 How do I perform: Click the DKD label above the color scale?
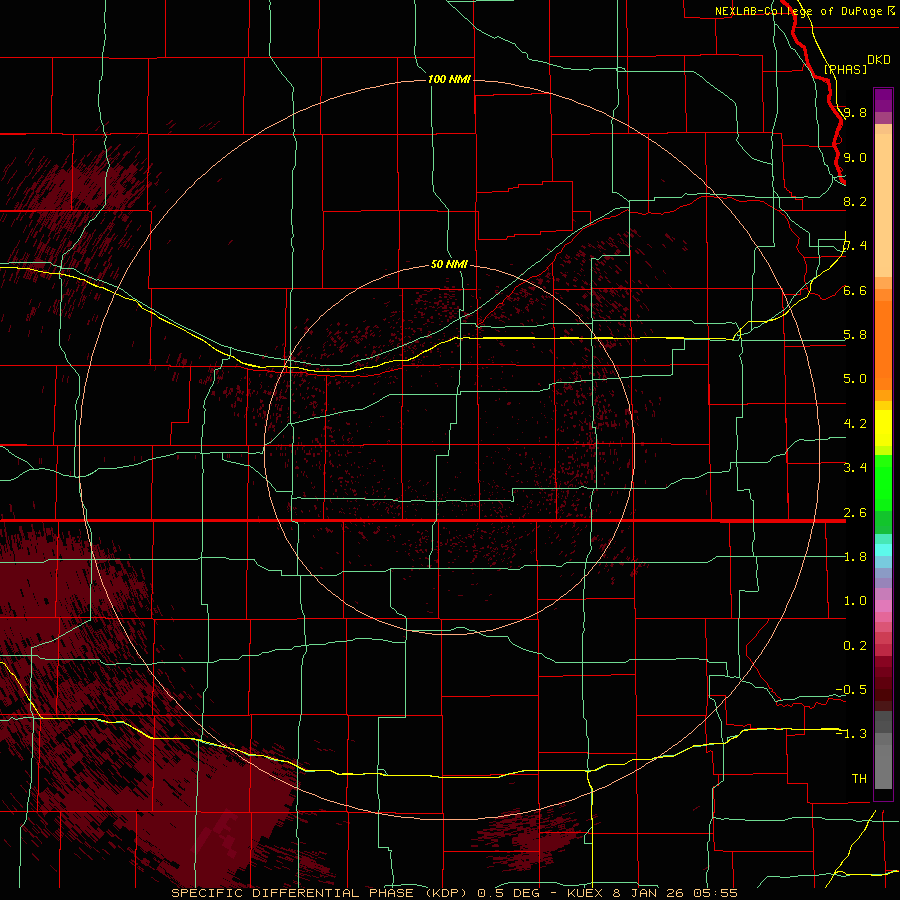pos(879,59)
